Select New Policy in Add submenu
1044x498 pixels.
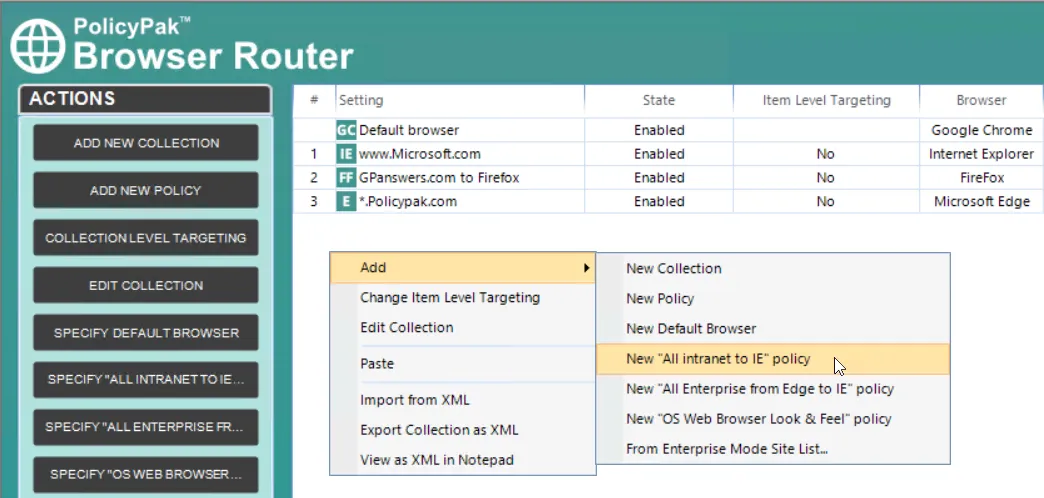[772, 298]
